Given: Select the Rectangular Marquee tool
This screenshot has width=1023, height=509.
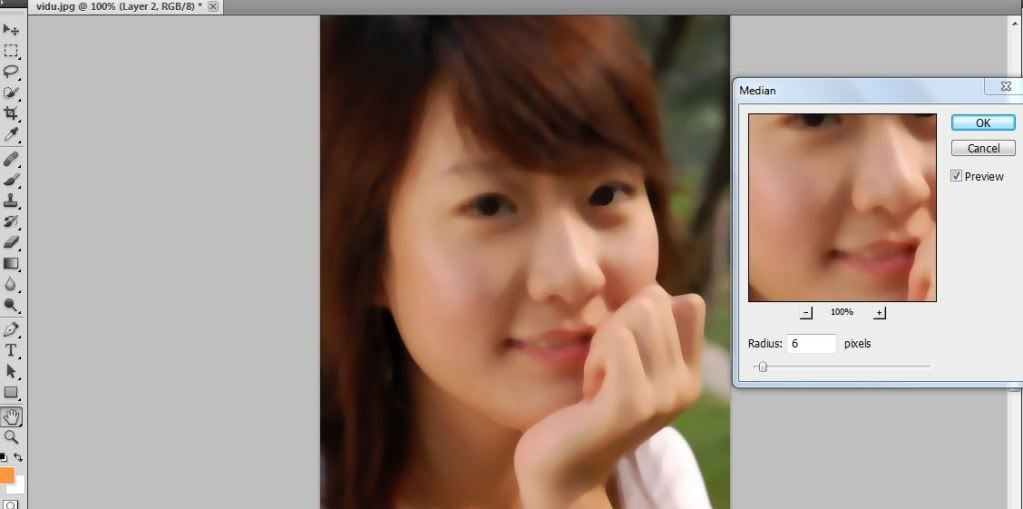Looking at the screenshot, I should coord(11,51).
